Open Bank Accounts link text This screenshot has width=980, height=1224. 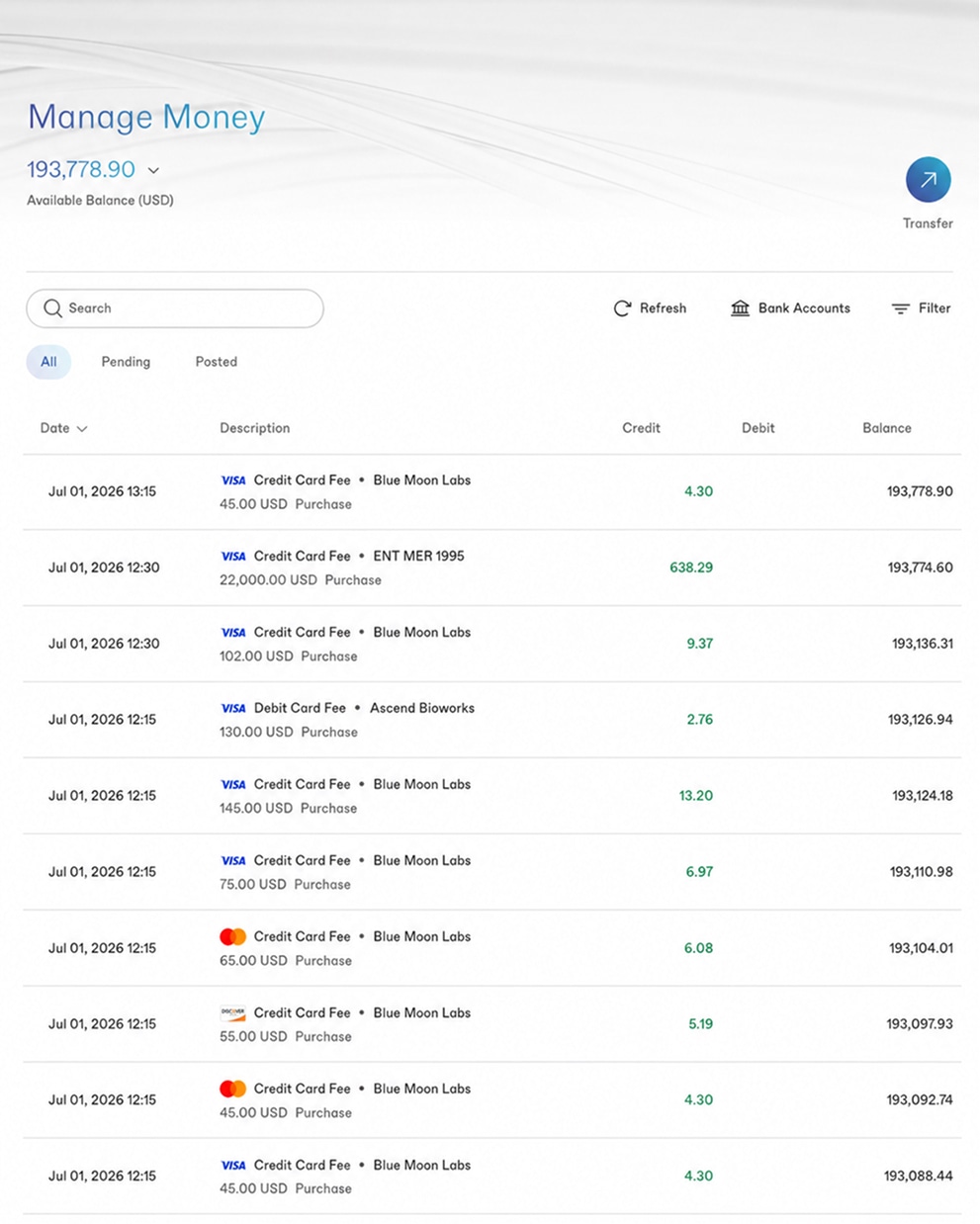click(x=804, y=308)
